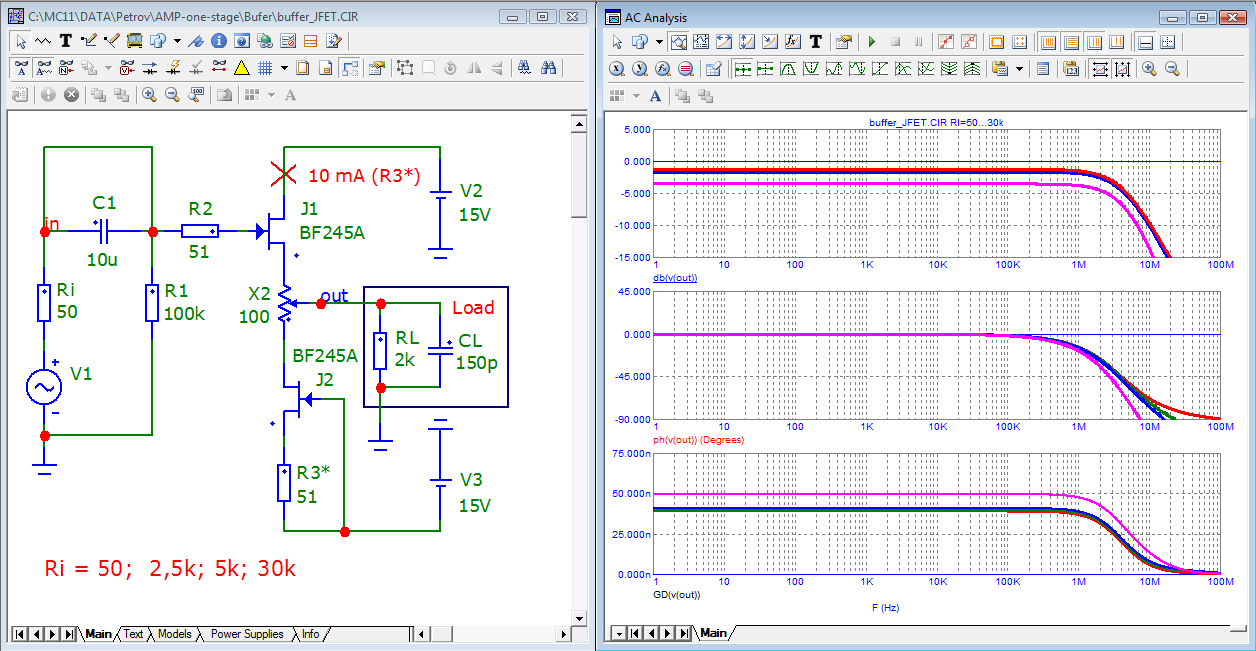The width and height of the screenshot is (1256, 651).
Task: Click the GD(v(out)) plot label
Action: [676, 594]
